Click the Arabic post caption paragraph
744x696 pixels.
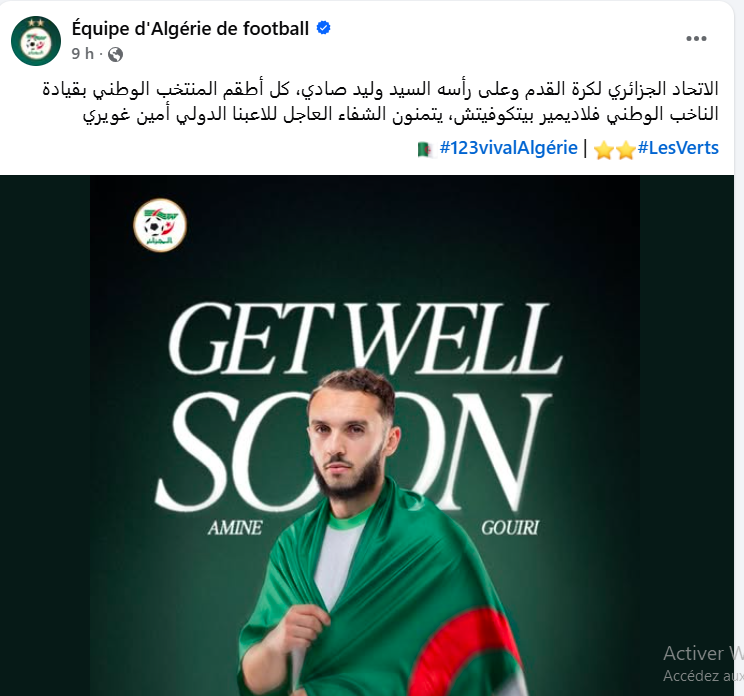[x=380, y=102]
